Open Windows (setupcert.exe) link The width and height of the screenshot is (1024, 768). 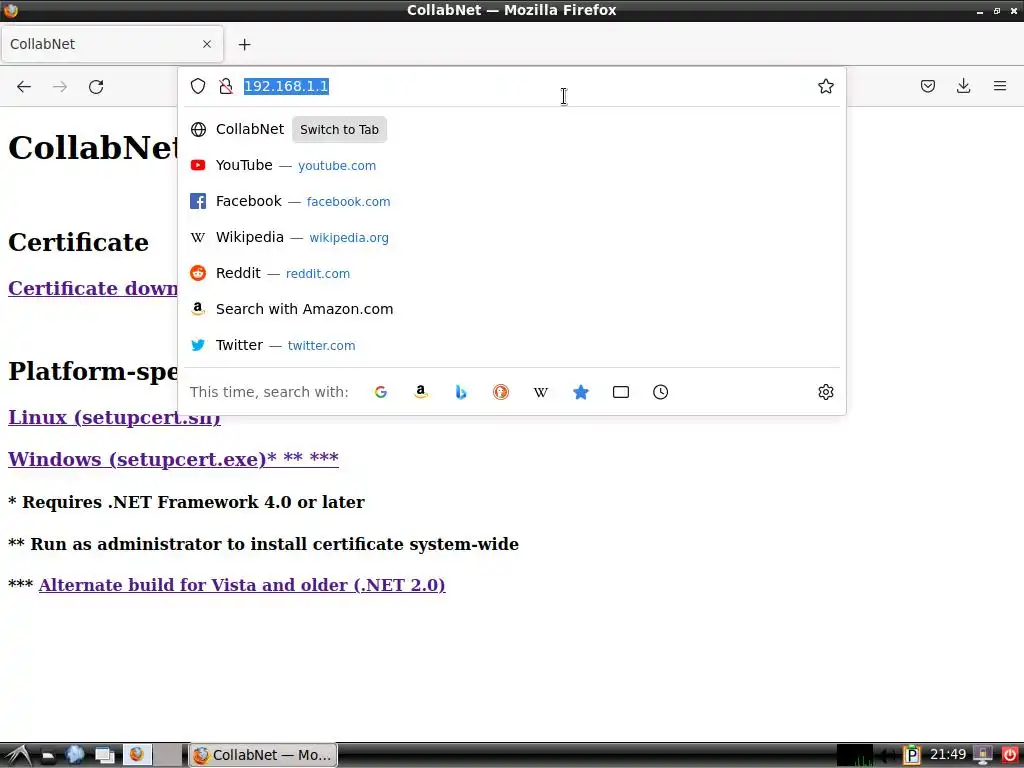(x=173, y=458)
